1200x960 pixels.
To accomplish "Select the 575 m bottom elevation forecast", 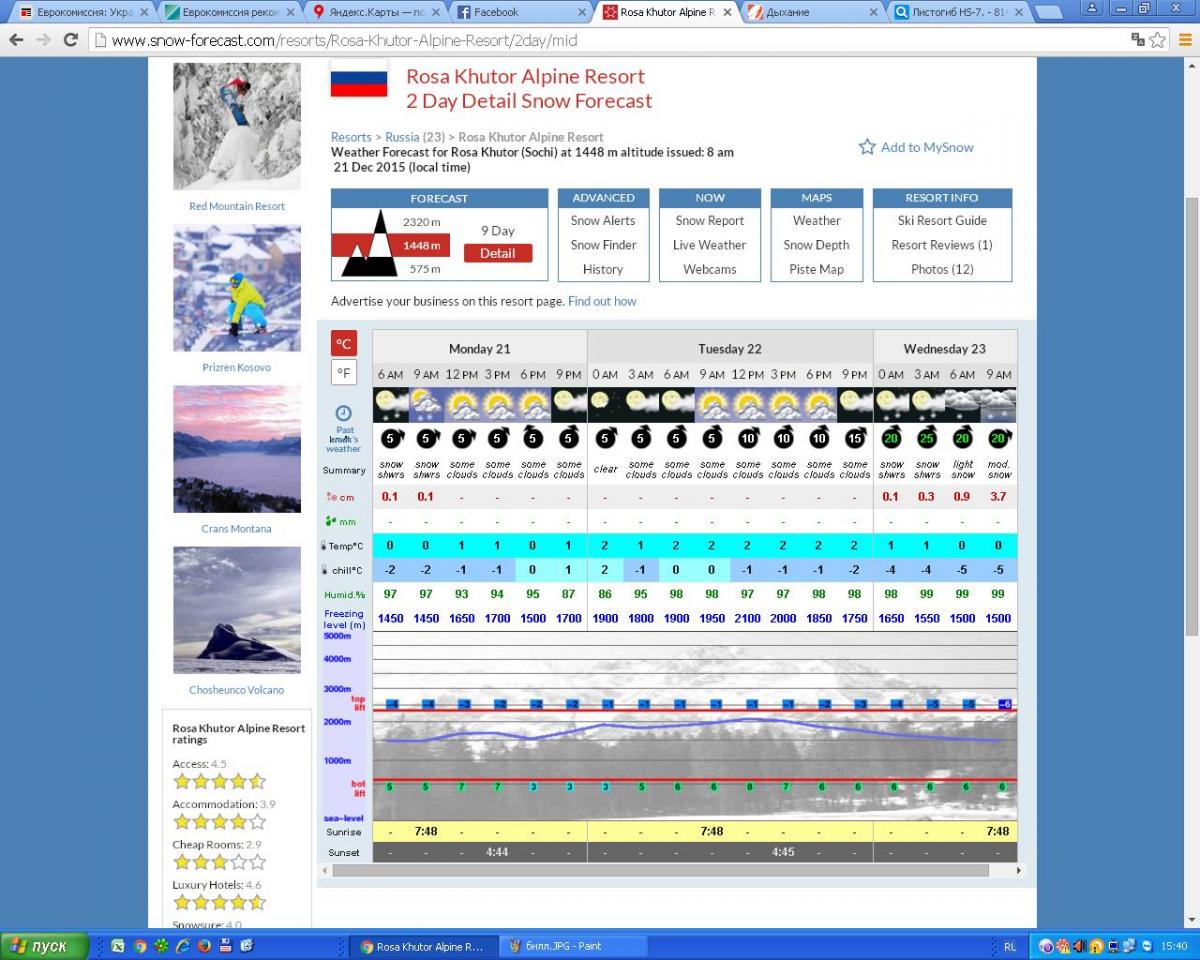I will point(425,269).
